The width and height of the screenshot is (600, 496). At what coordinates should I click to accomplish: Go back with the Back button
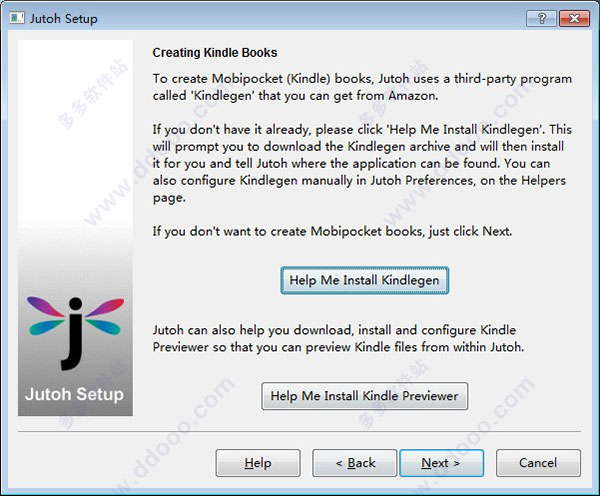[x=355, y=463]
